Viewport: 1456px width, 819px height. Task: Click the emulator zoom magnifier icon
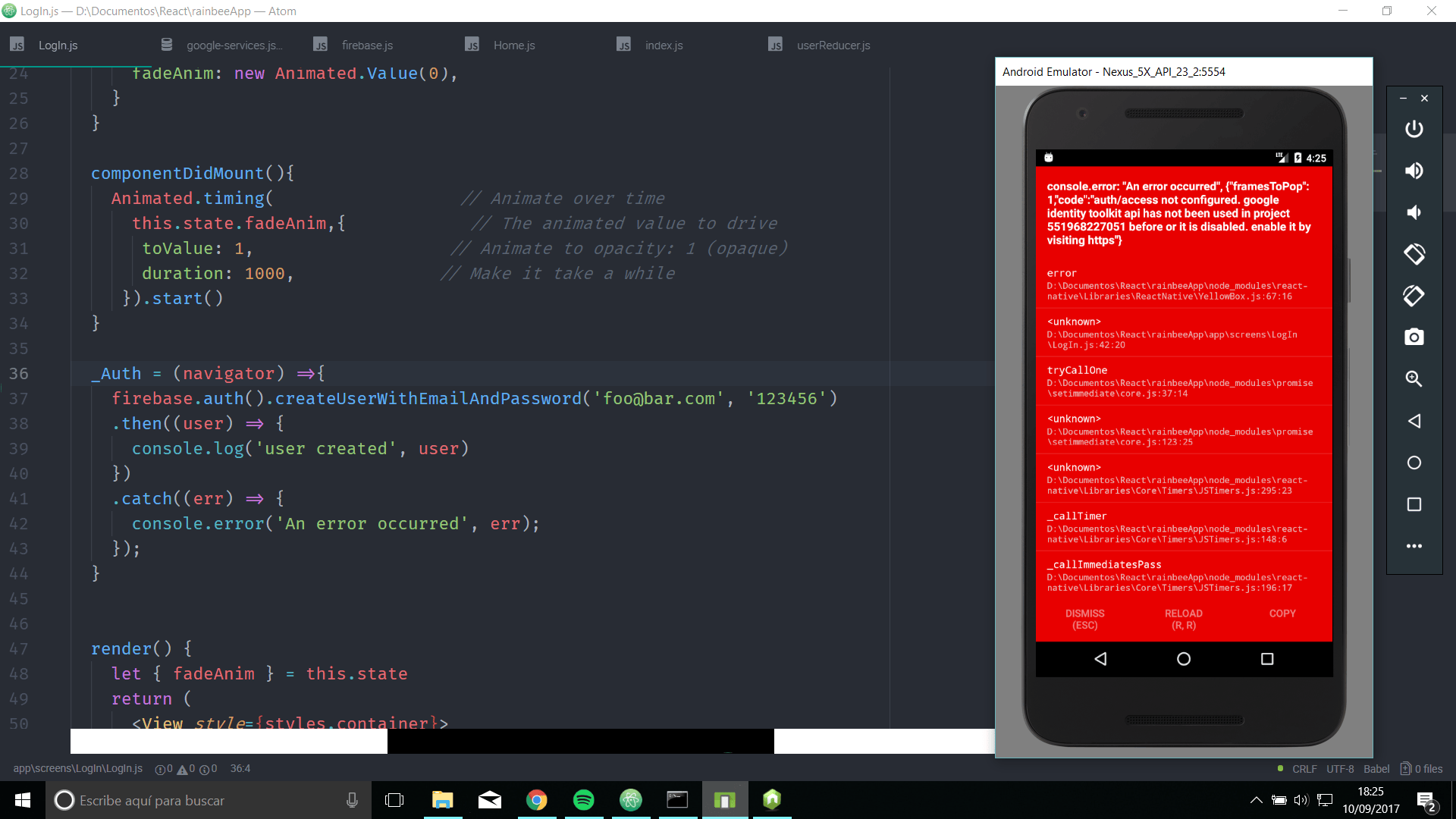pyautogui.click(x=1414, y=378)
